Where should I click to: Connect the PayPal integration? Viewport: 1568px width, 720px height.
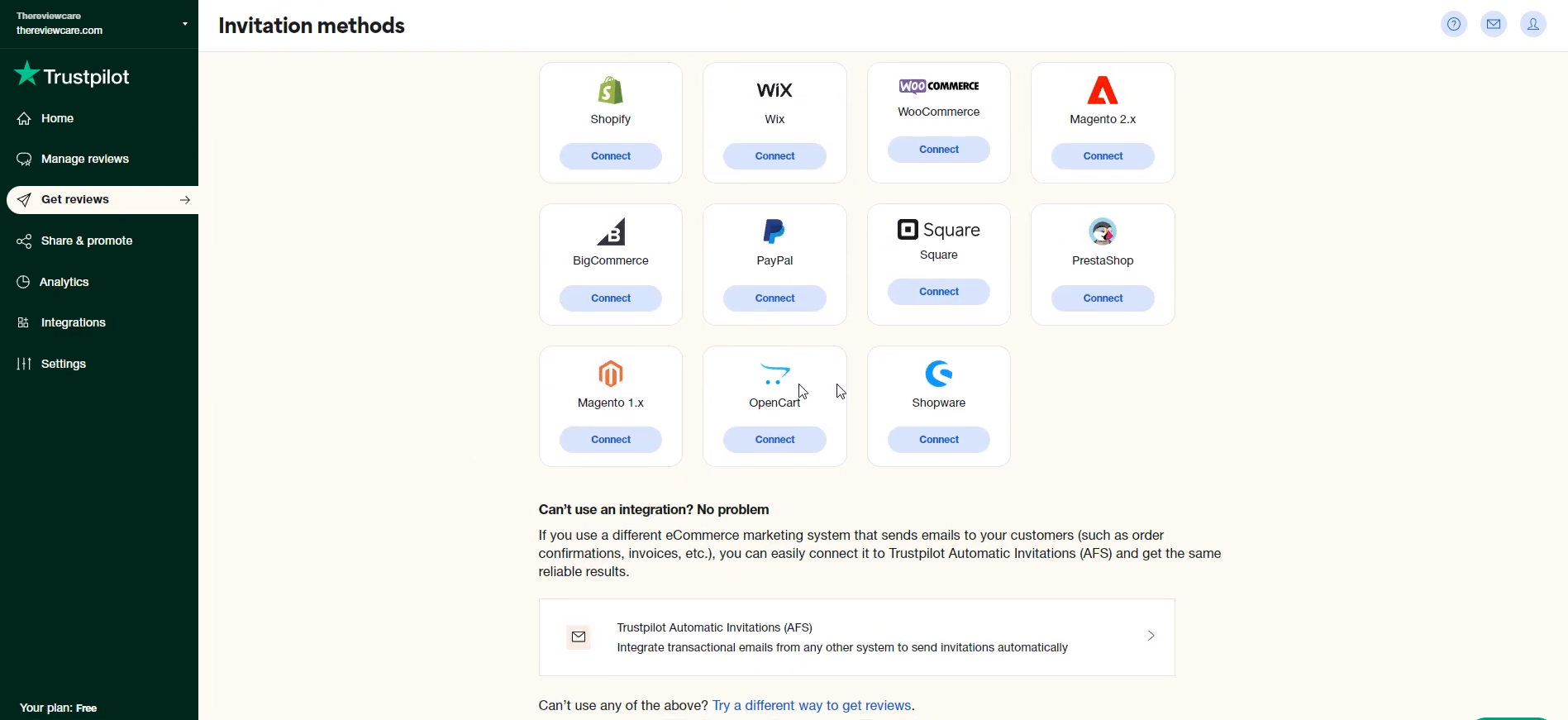point(774,298)
